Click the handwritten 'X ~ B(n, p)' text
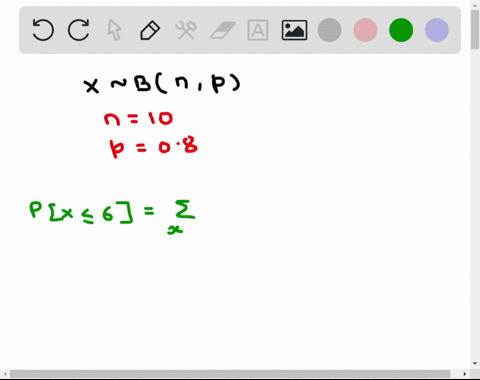The height and width of the screenshot is (380, 480). point(162,84)
